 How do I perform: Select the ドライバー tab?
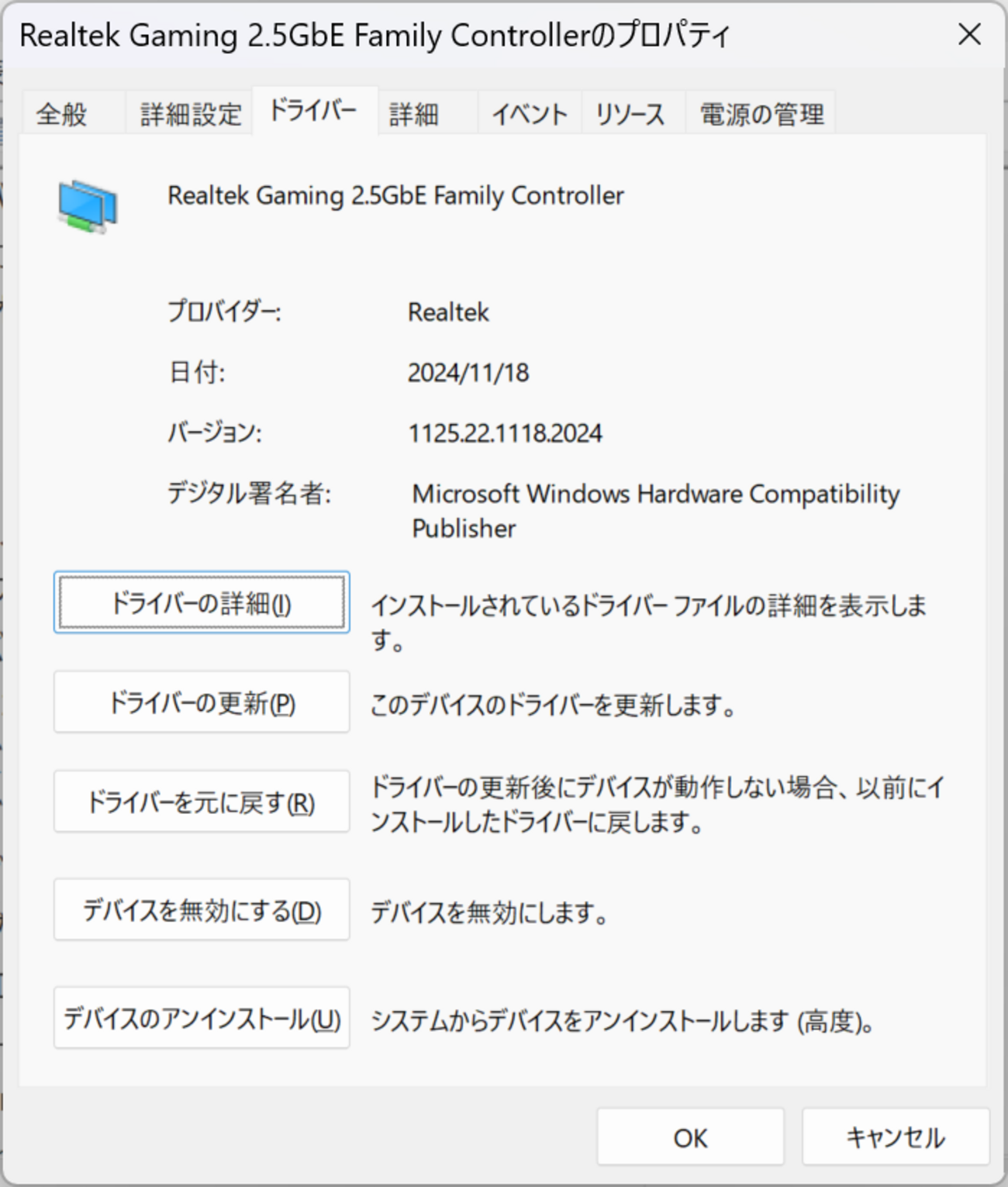coord(313,111)
